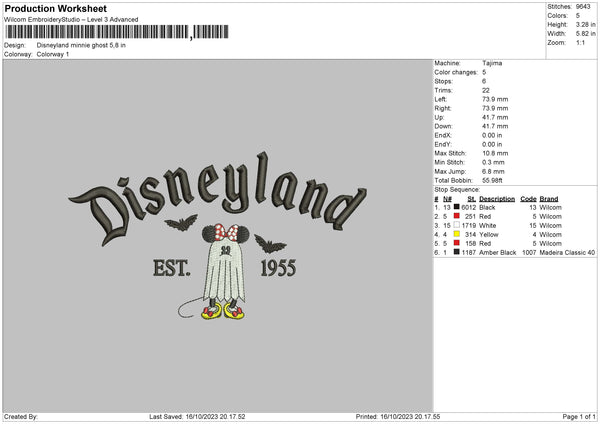Select stitch count '1719' in row 3
The width and height of the screenshot is (600, 424).
click(x=468, y=225)
